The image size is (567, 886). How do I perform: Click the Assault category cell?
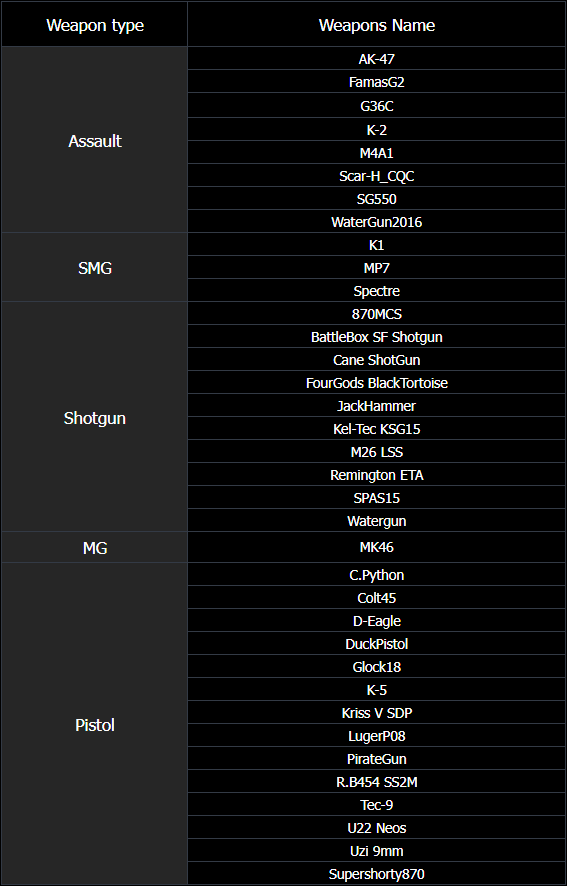94,140
